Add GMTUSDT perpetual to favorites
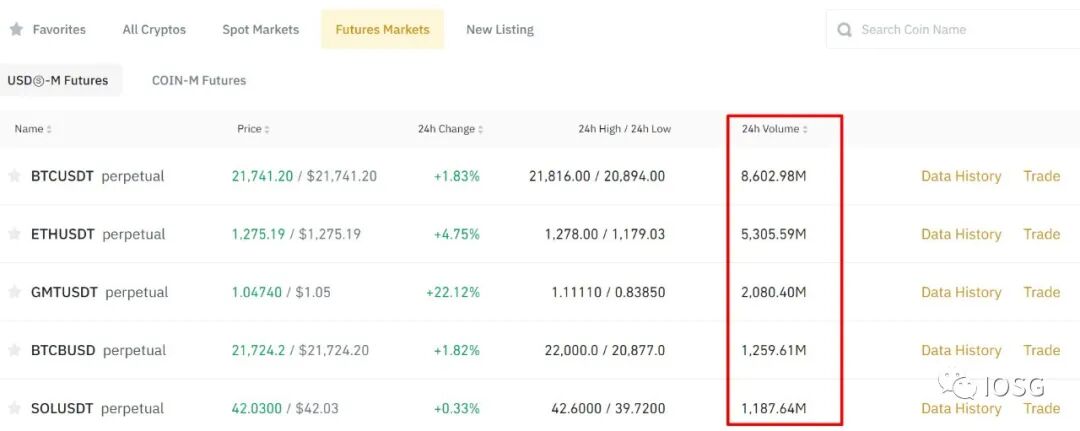The width and height of the screenshot is (1080, 431). point(14,292)
